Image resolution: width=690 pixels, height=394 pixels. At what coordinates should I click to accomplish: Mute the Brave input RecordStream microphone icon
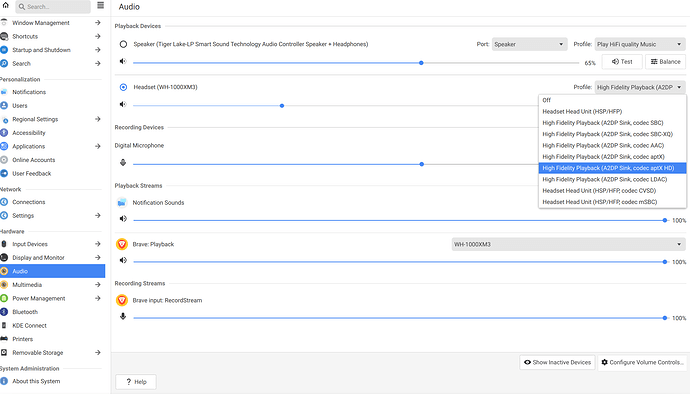(123, 316)
